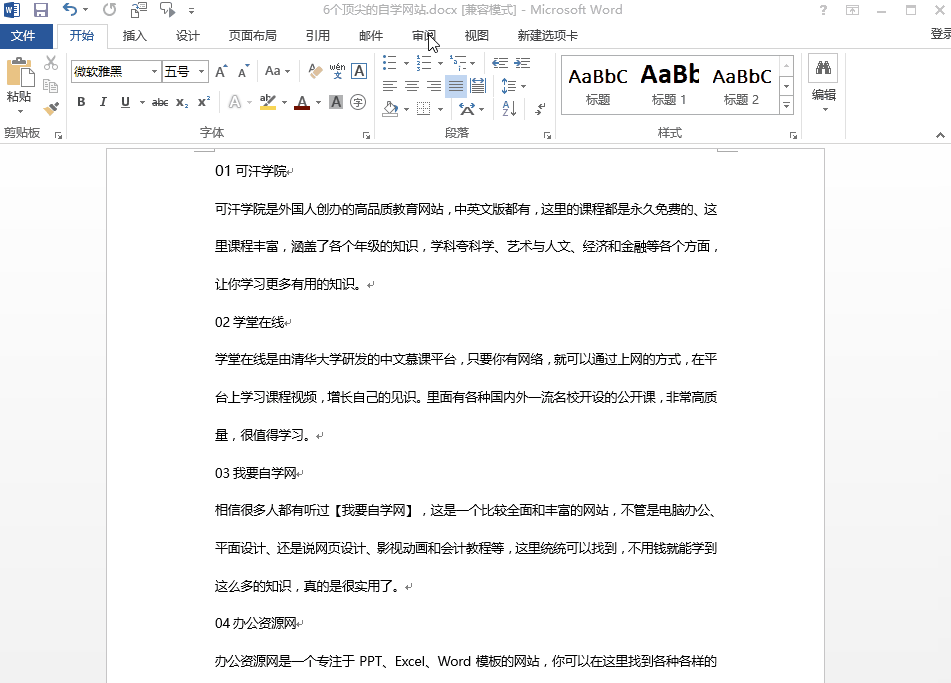Expand multilevel list dropdown
This screenshot has height=683, width=951.
tap(472, 63)
